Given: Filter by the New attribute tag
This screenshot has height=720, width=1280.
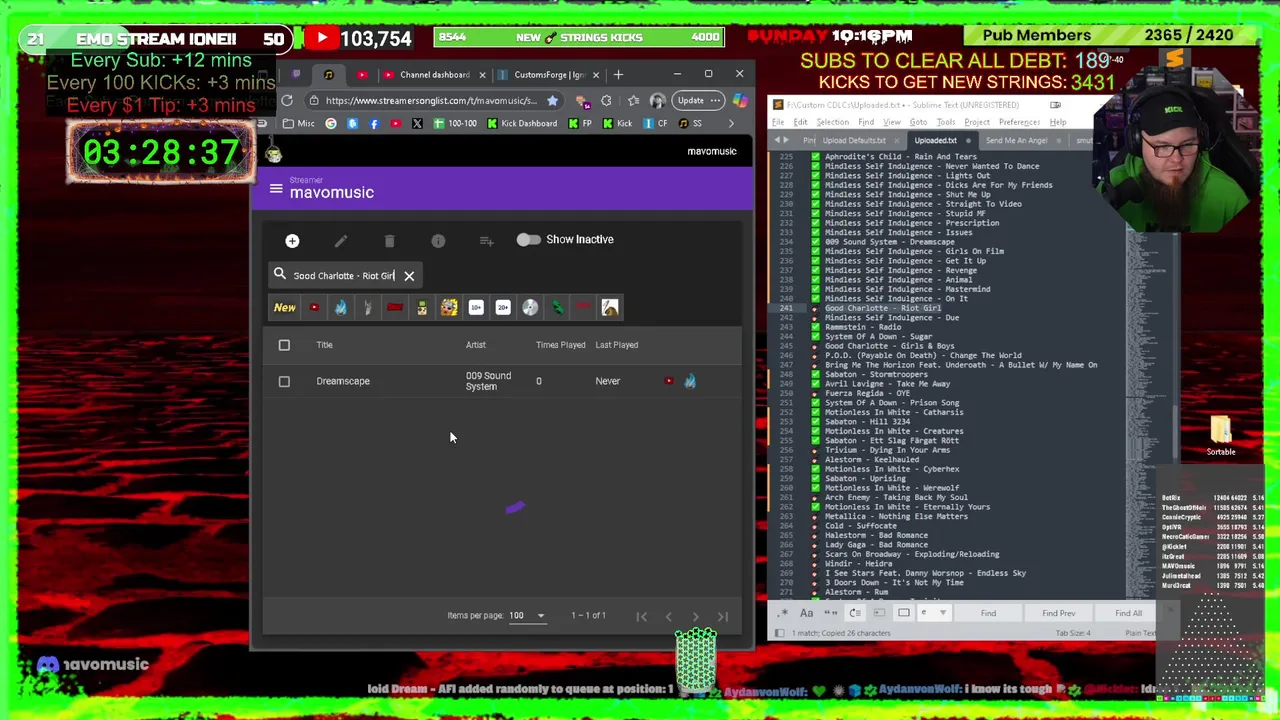Looking at the screenshot, I should point(285,308).
